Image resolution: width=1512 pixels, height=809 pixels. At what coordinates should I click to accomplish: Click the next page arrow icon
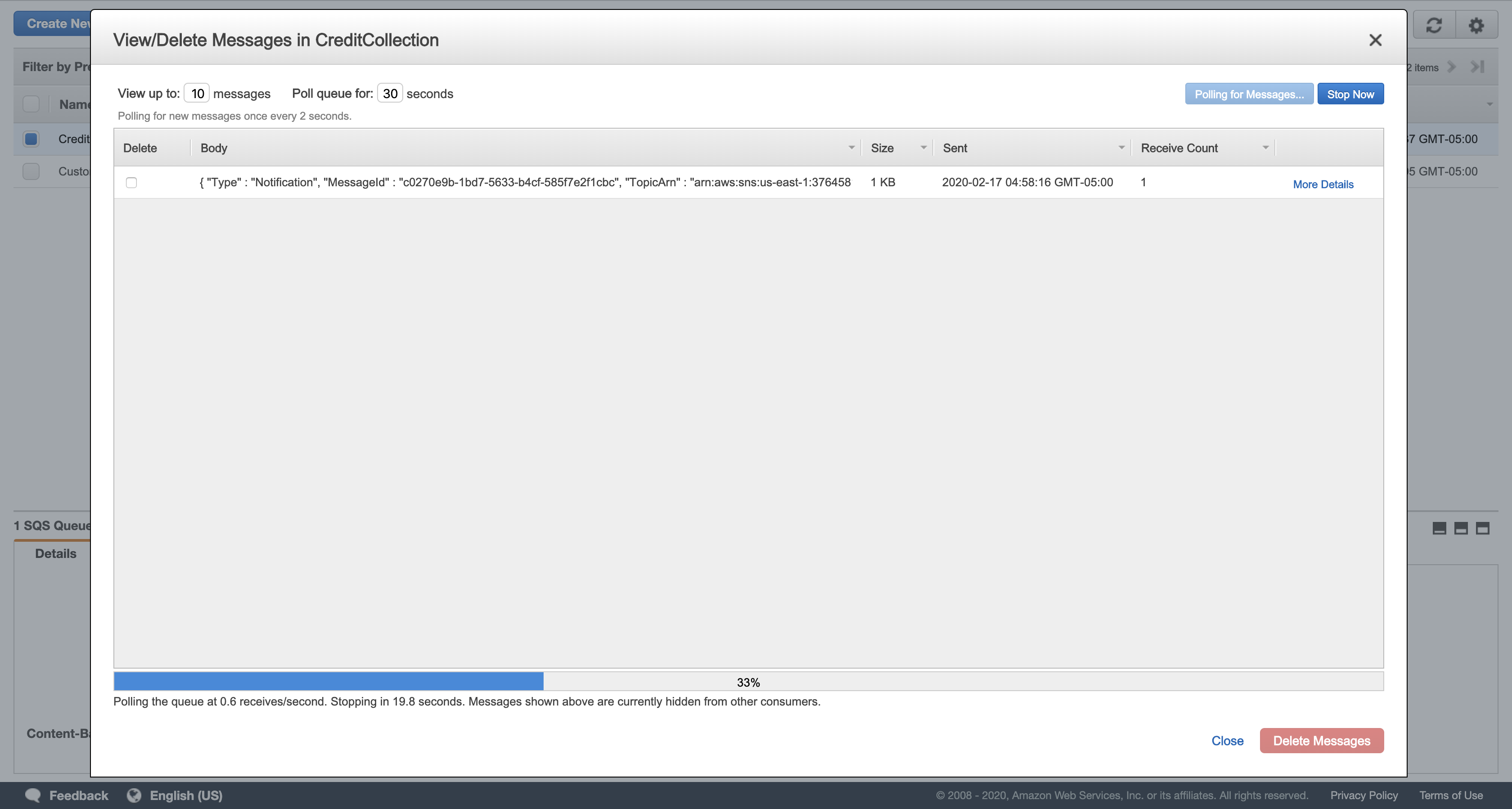tap(1452, 67)
